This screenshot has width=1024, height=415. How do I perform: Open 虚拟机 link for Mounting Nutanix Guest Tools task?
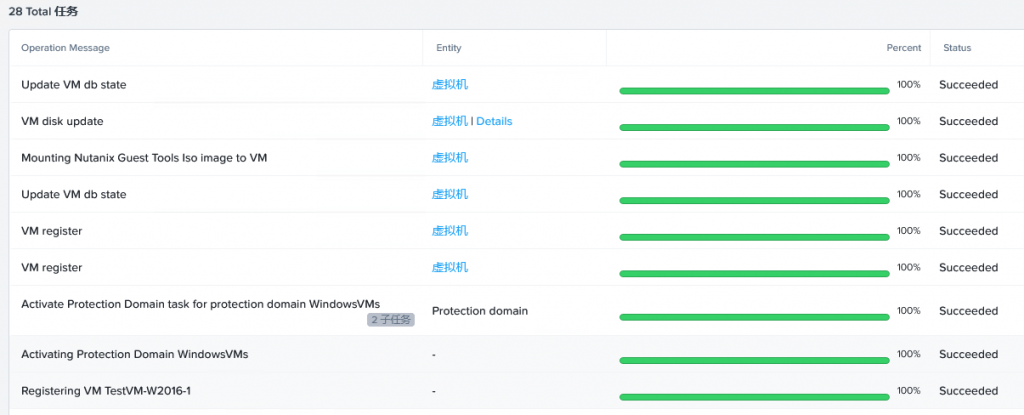tap(449, 158)
